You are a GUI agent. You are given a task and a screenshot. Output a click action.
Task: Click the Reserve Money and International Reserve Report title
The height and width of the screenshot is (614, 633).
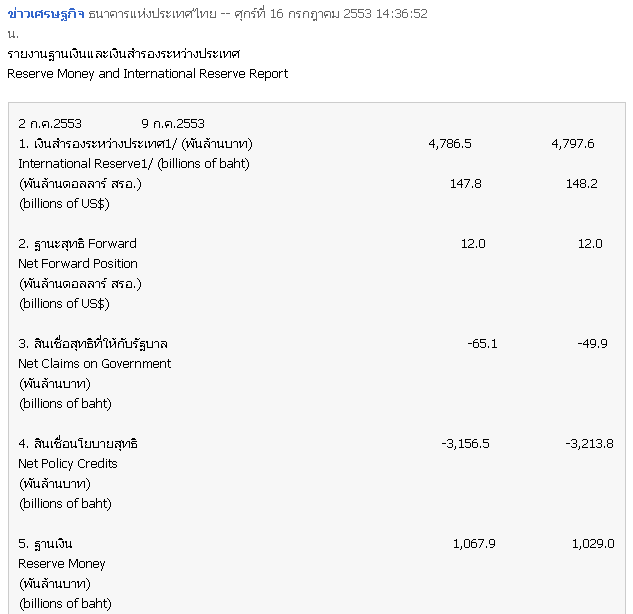(x=148, y=74)
